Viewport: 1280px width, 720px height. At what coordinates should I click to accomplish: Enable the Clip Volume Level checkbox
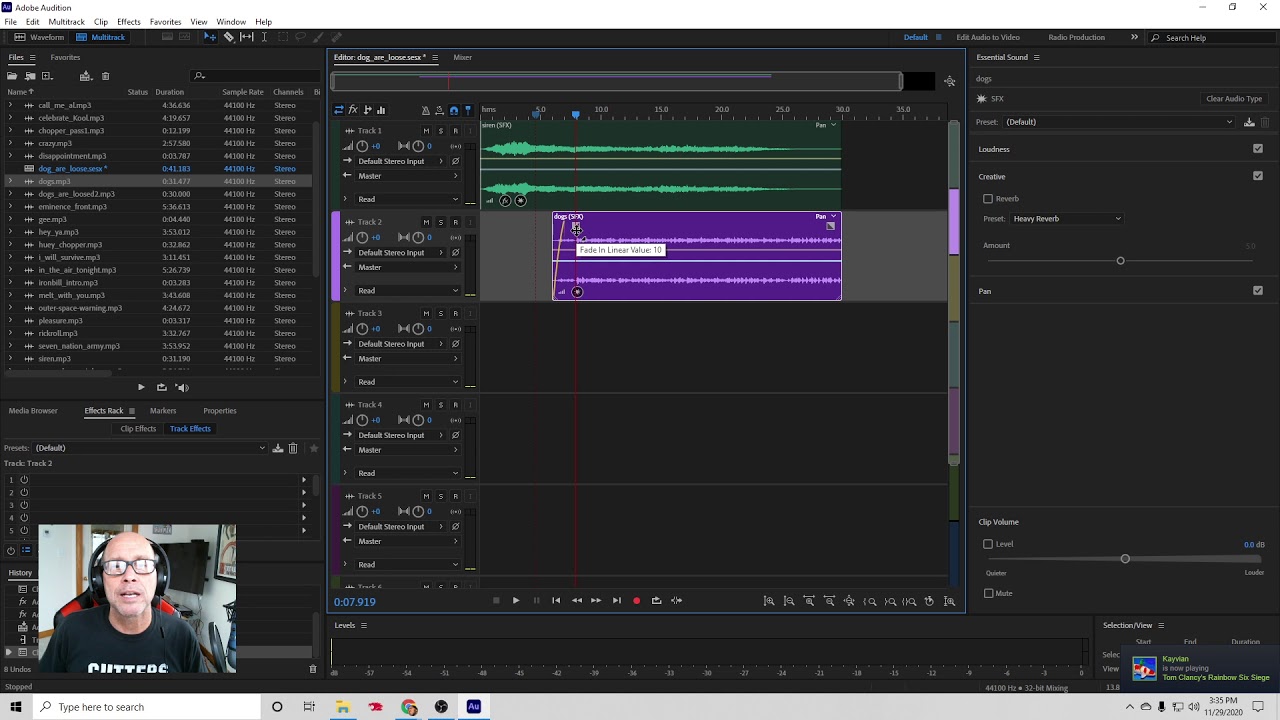point(988,544)
